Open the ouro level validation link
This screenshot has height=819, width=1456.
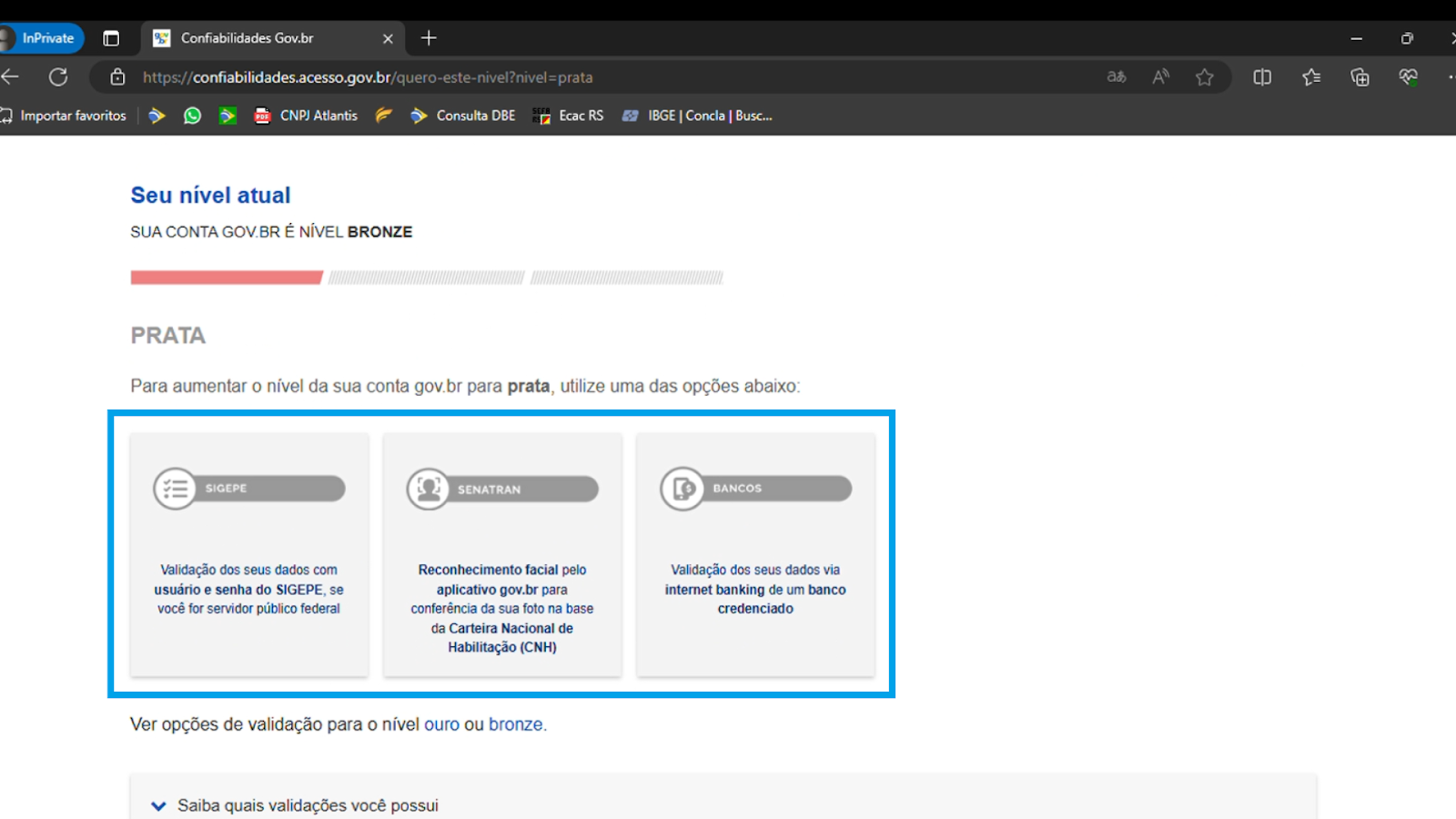[441, 724]
